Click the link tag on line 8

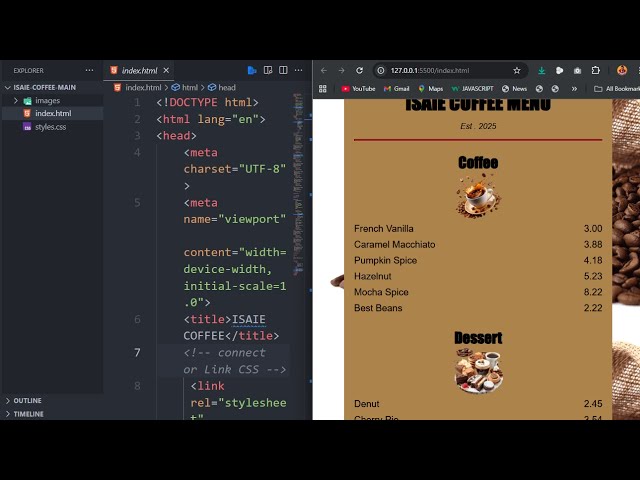click(207, 386)
